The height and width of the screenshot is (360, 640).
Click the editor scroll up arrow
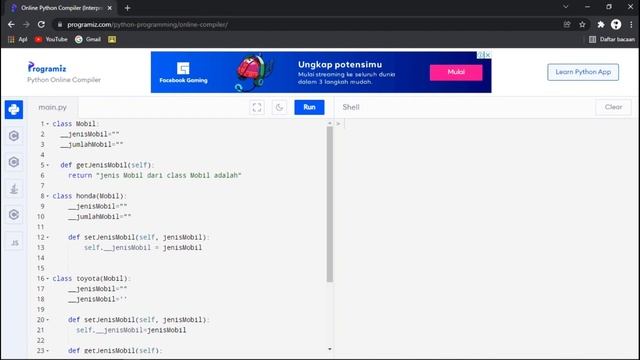click(330, 123)
